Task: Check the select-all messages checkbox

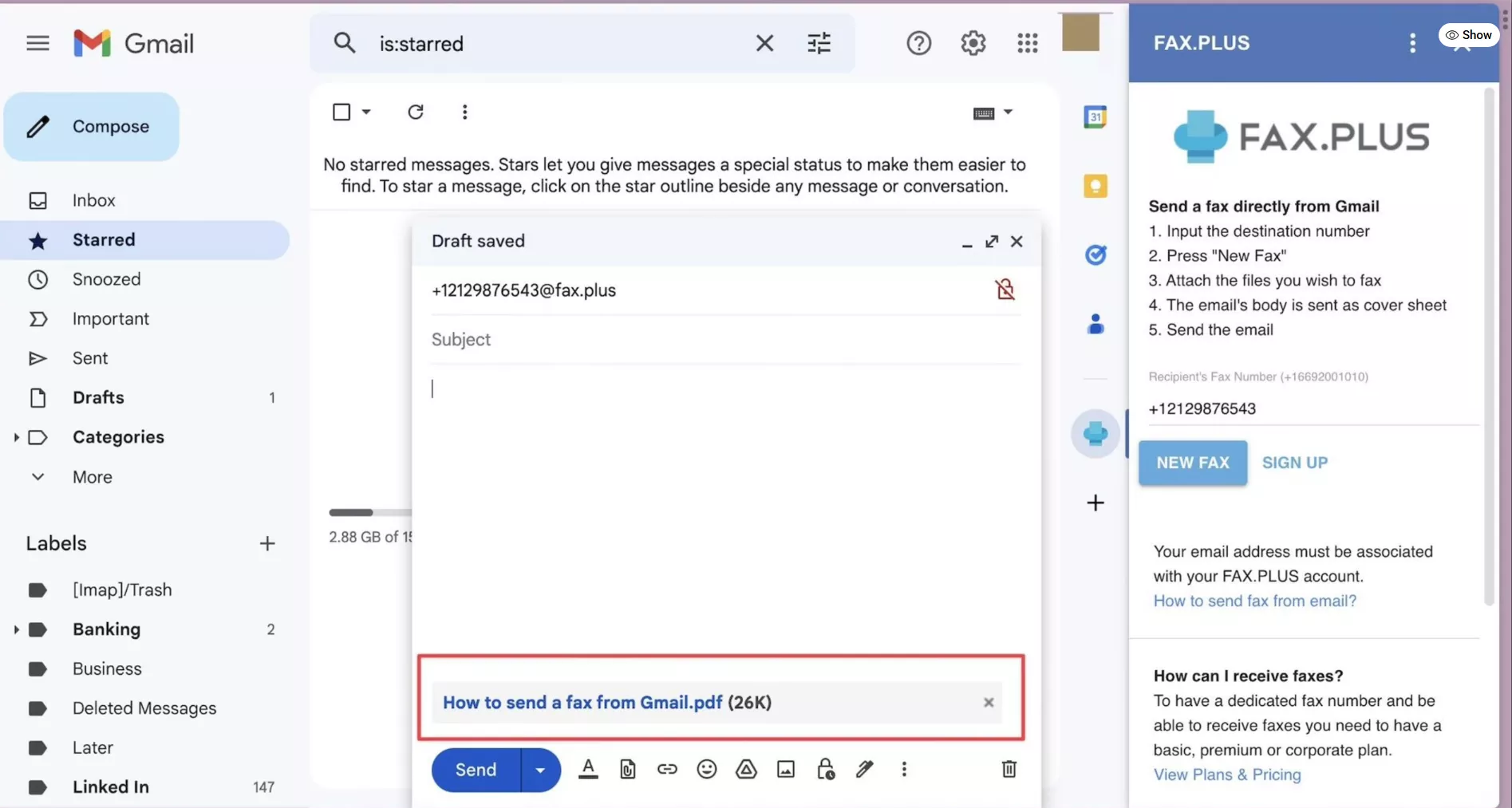Action: [x=342, y=112]
